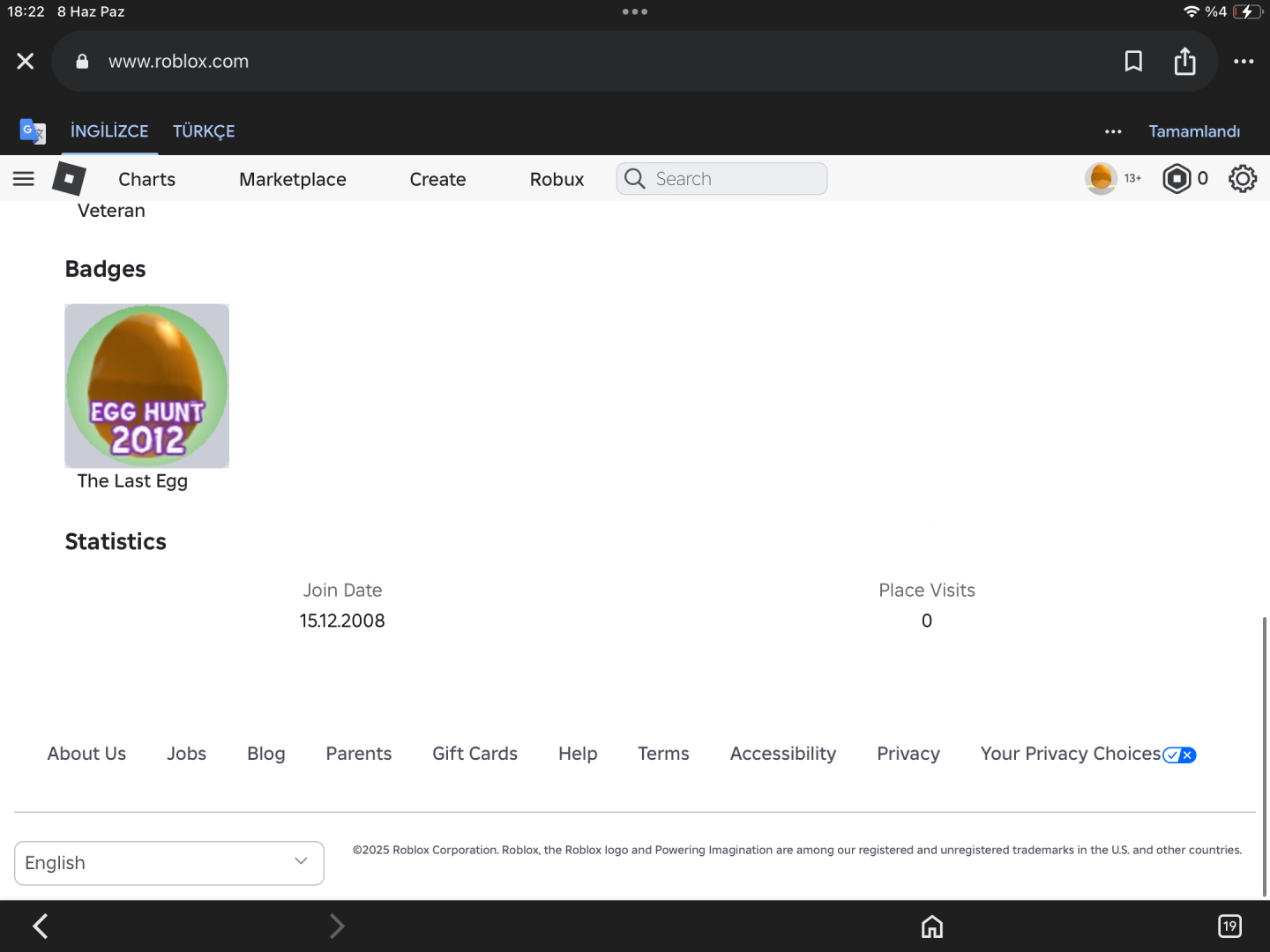Open the Gift Cards footer link
Screen dimensions: 1270x952
tap(474, 754)
